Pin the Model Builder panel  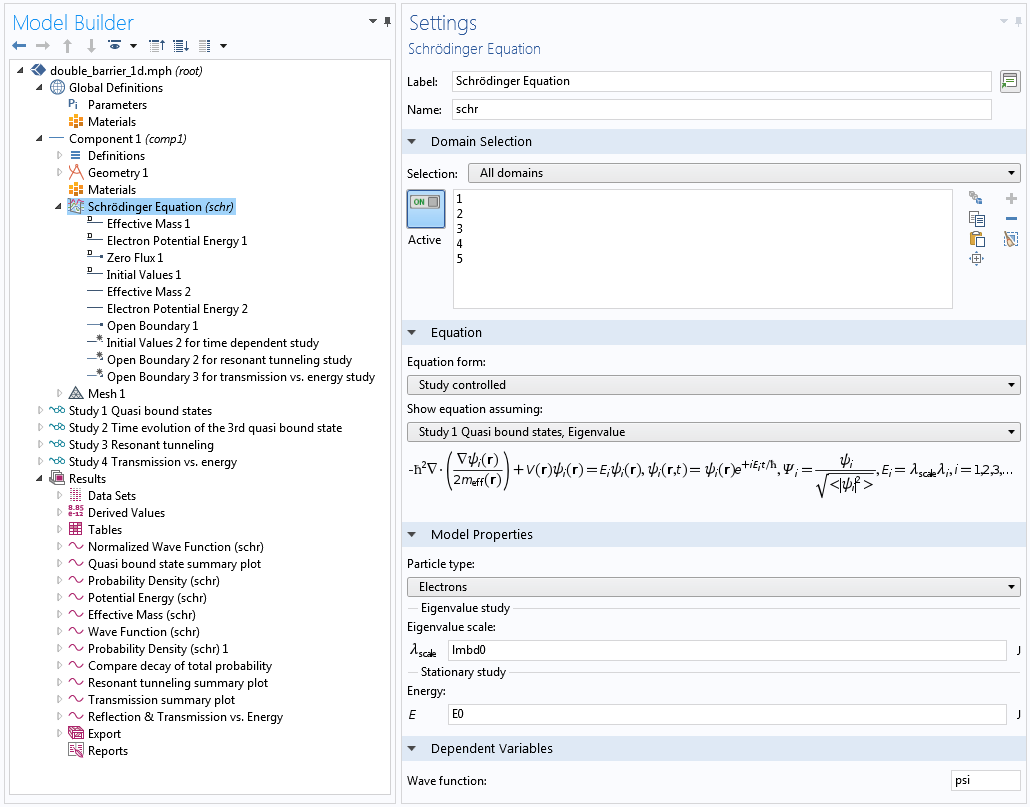(388, 21)
